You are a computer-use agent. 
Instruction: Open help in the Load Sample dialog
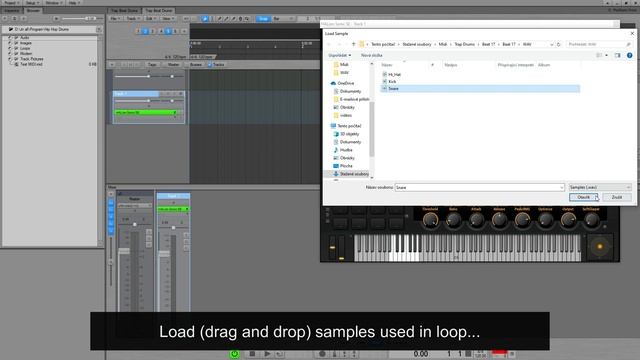click(629, 55)
